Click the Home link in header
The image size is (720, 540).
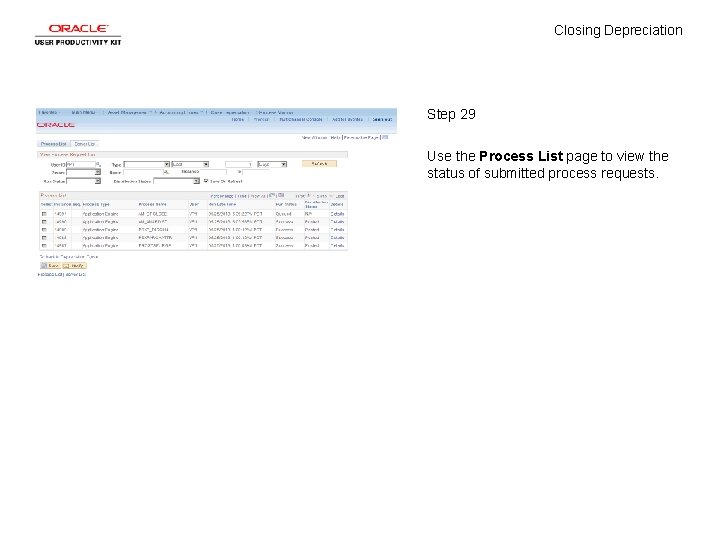[238, 119]
